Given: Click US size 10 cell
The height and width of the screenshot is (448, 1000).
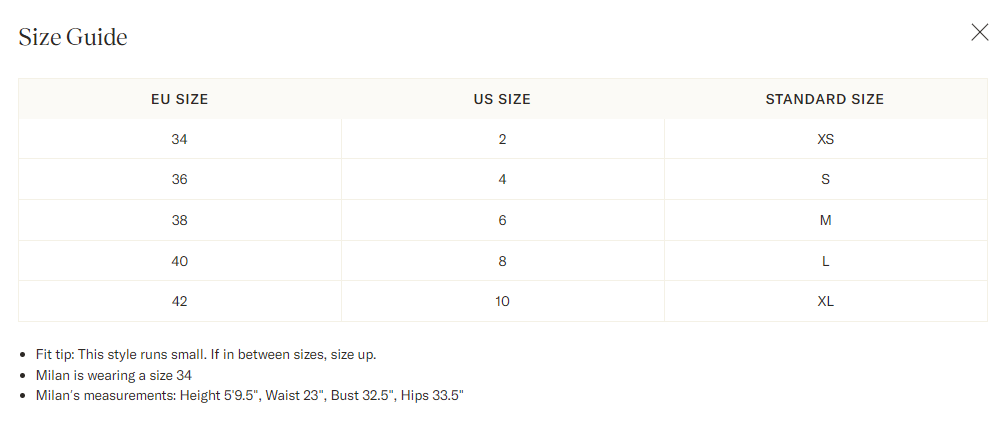Looking at the screenshot, I should tap(503, 301).
